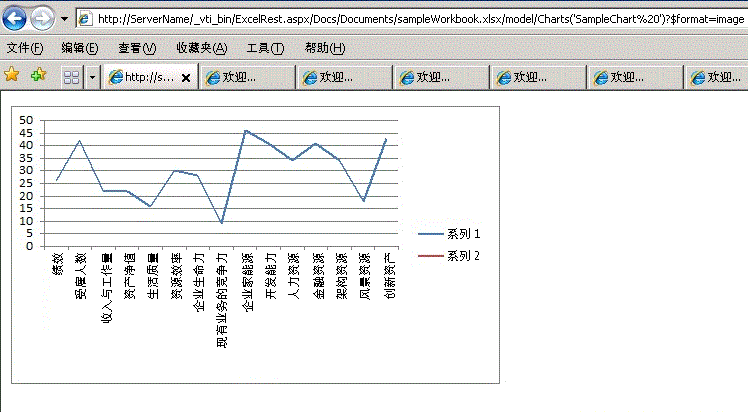This screenshot has height=412, width=748.
Task: Open the 文件(F) menu
Action: tap(25, 48)
